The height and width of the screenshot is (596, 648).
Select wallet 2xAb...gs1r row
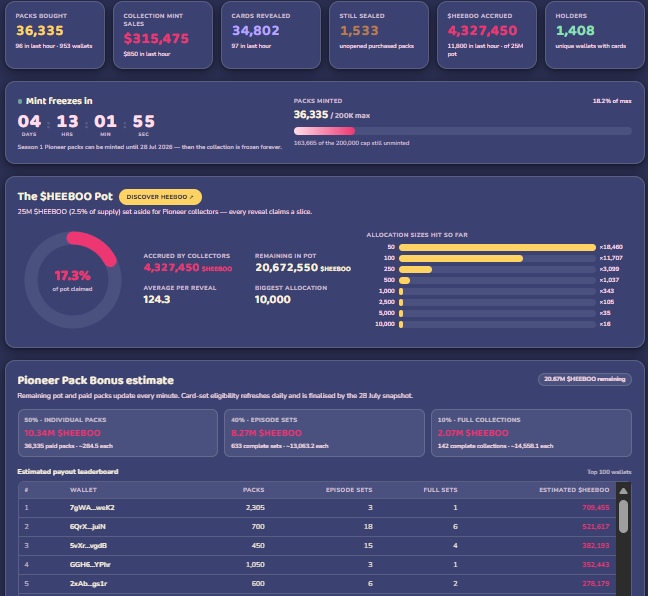click(x=317, y=584)
